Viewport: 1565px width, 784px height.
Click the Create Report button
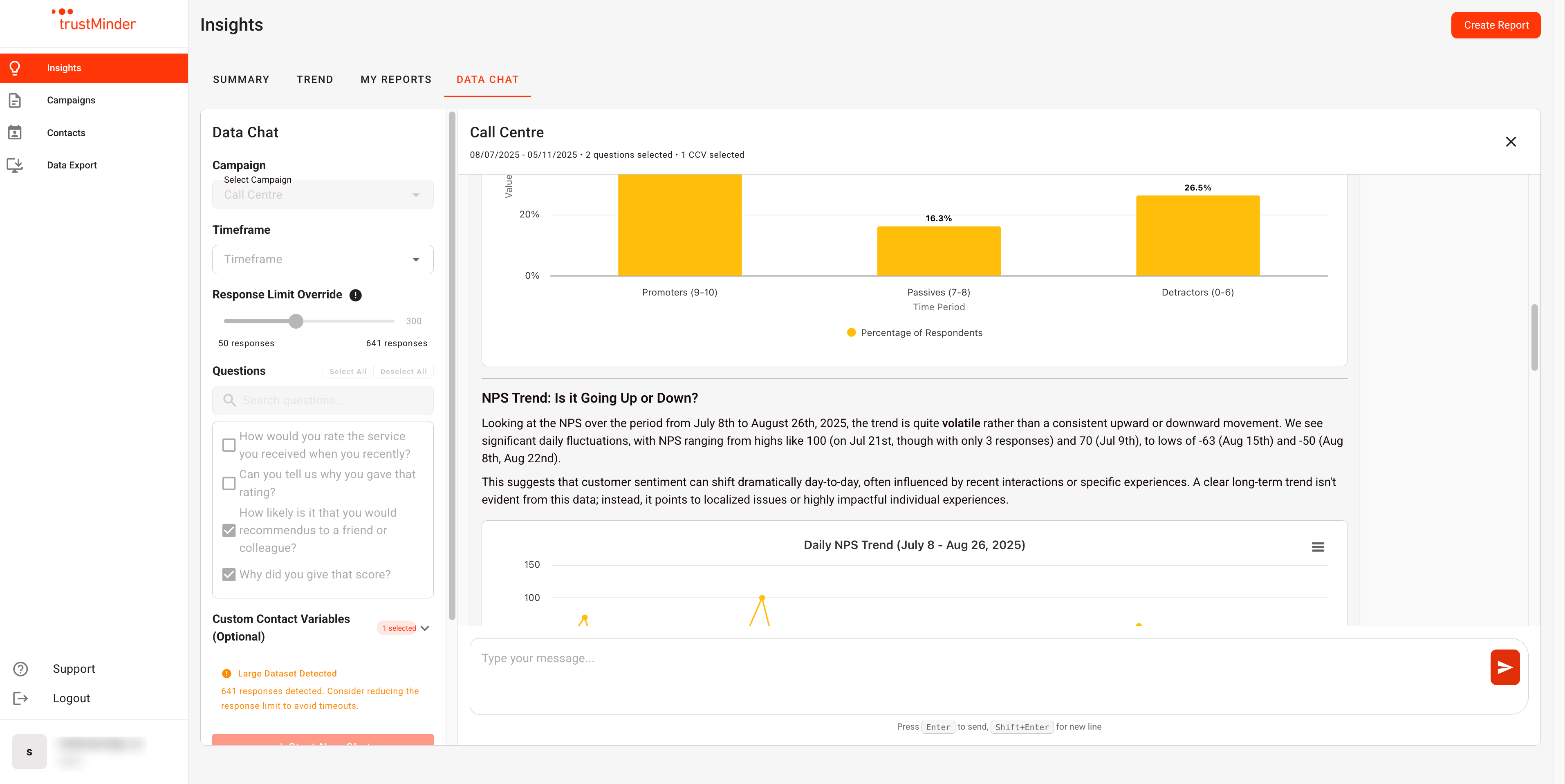[x=1495, y=25]
